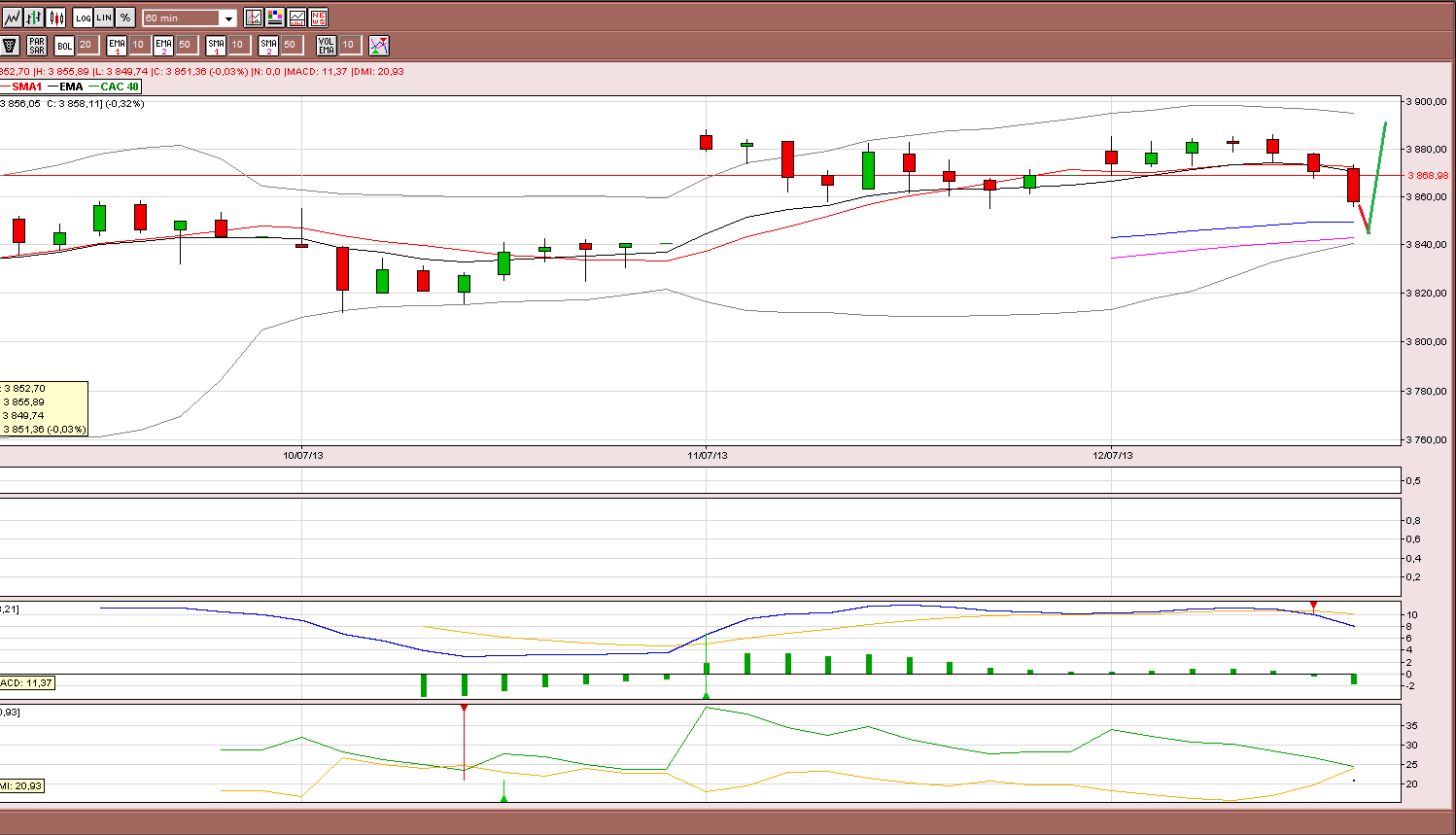Image resolution: width=1456 pixels, height=835 pixels.
Task: Toggle the BOL Bollinger bands indicator
Action: (x=64, y=45)
